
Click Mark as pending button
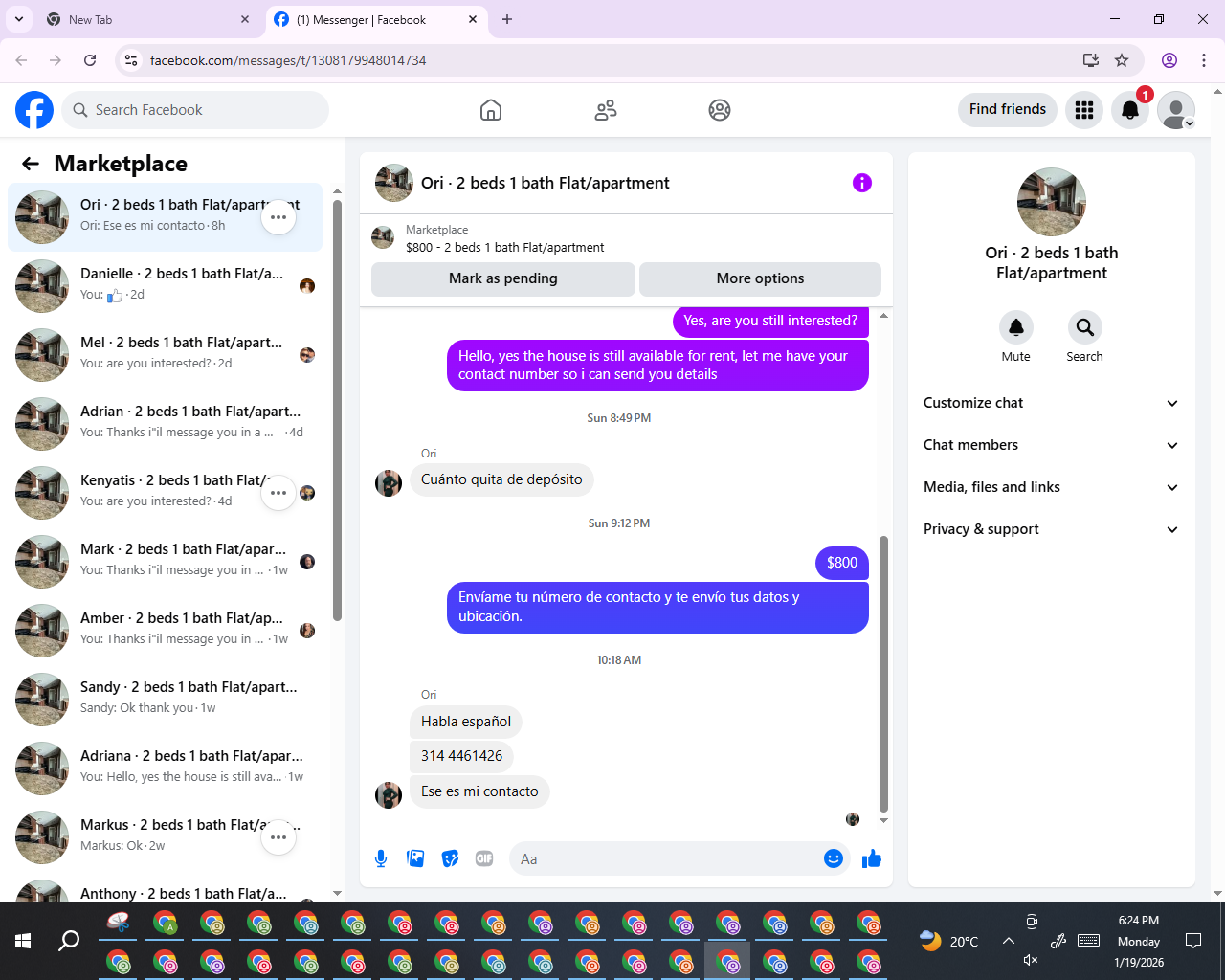click(502, 278)
